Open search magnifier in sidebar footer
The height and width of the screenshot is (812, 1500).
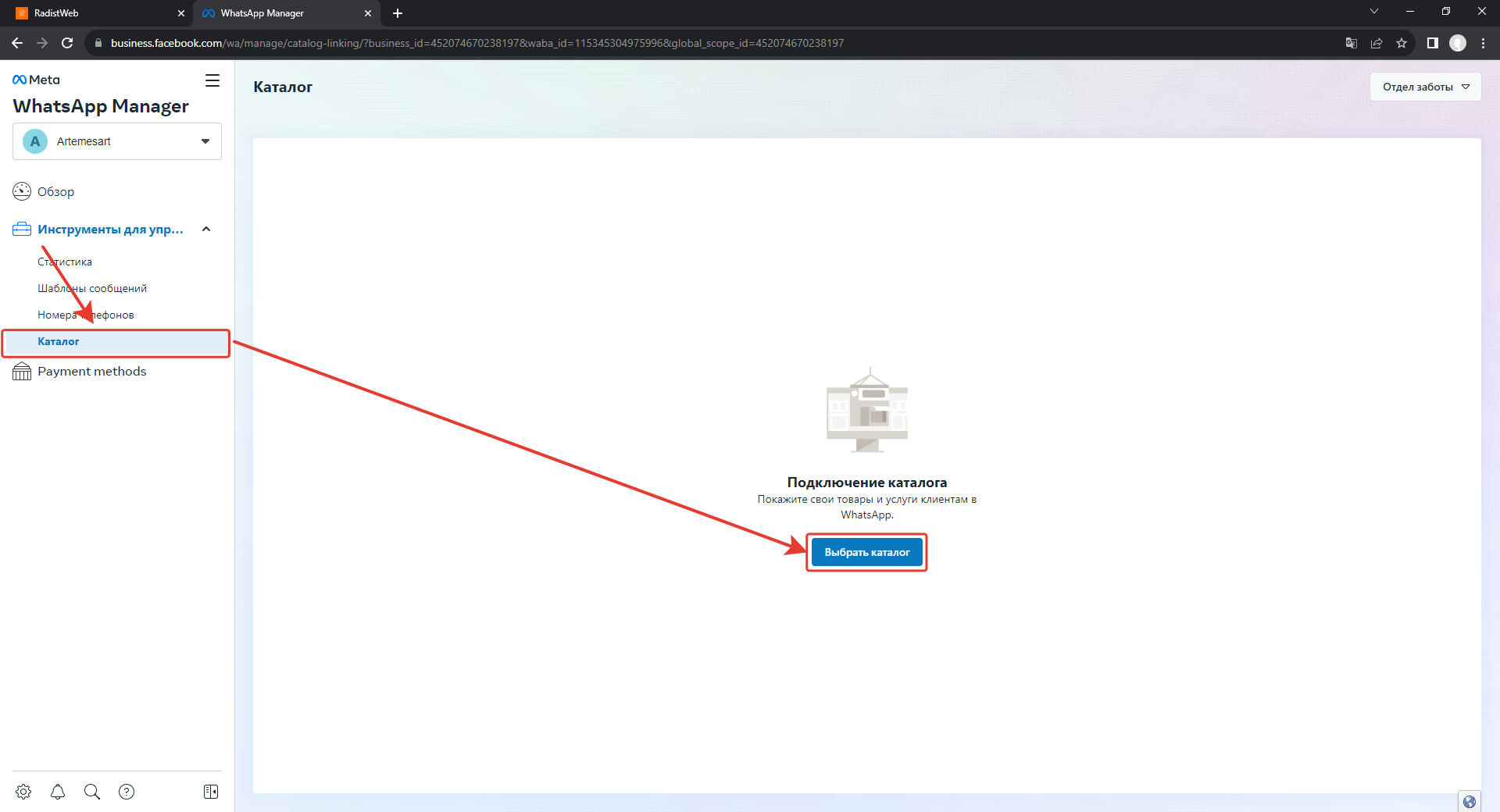(x=92, y=792)
